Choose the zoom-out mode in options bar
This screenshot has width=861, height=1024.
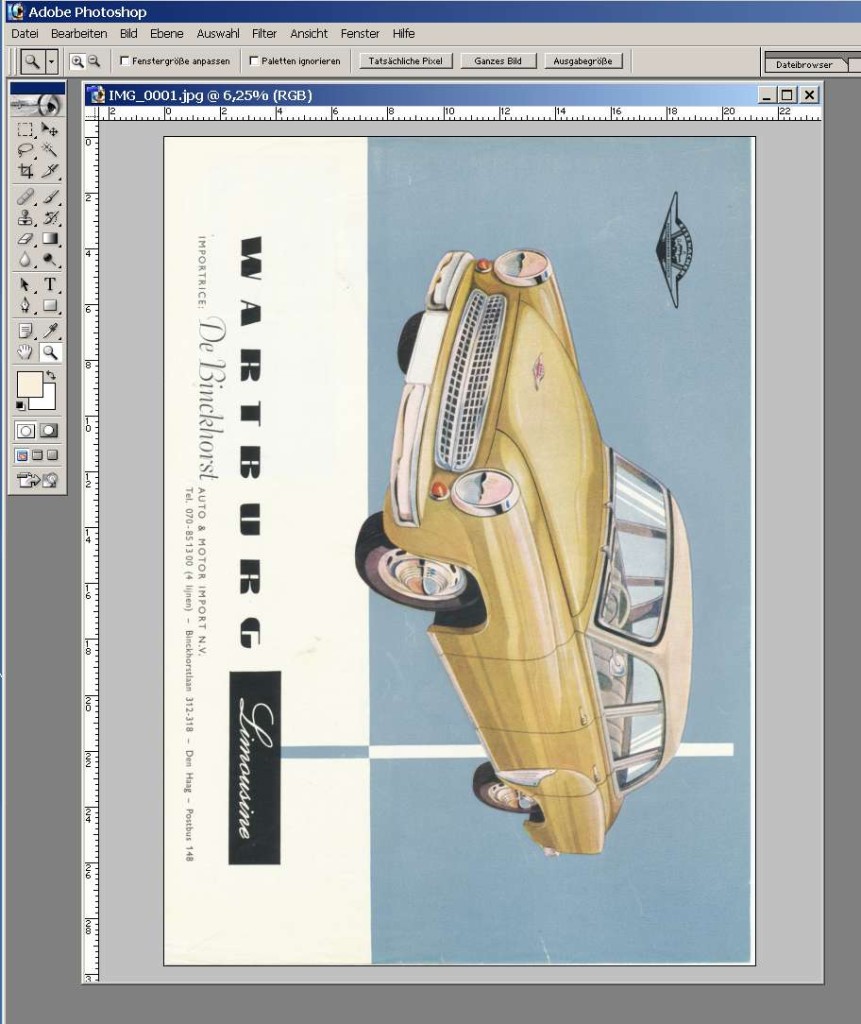click(94, 61)
